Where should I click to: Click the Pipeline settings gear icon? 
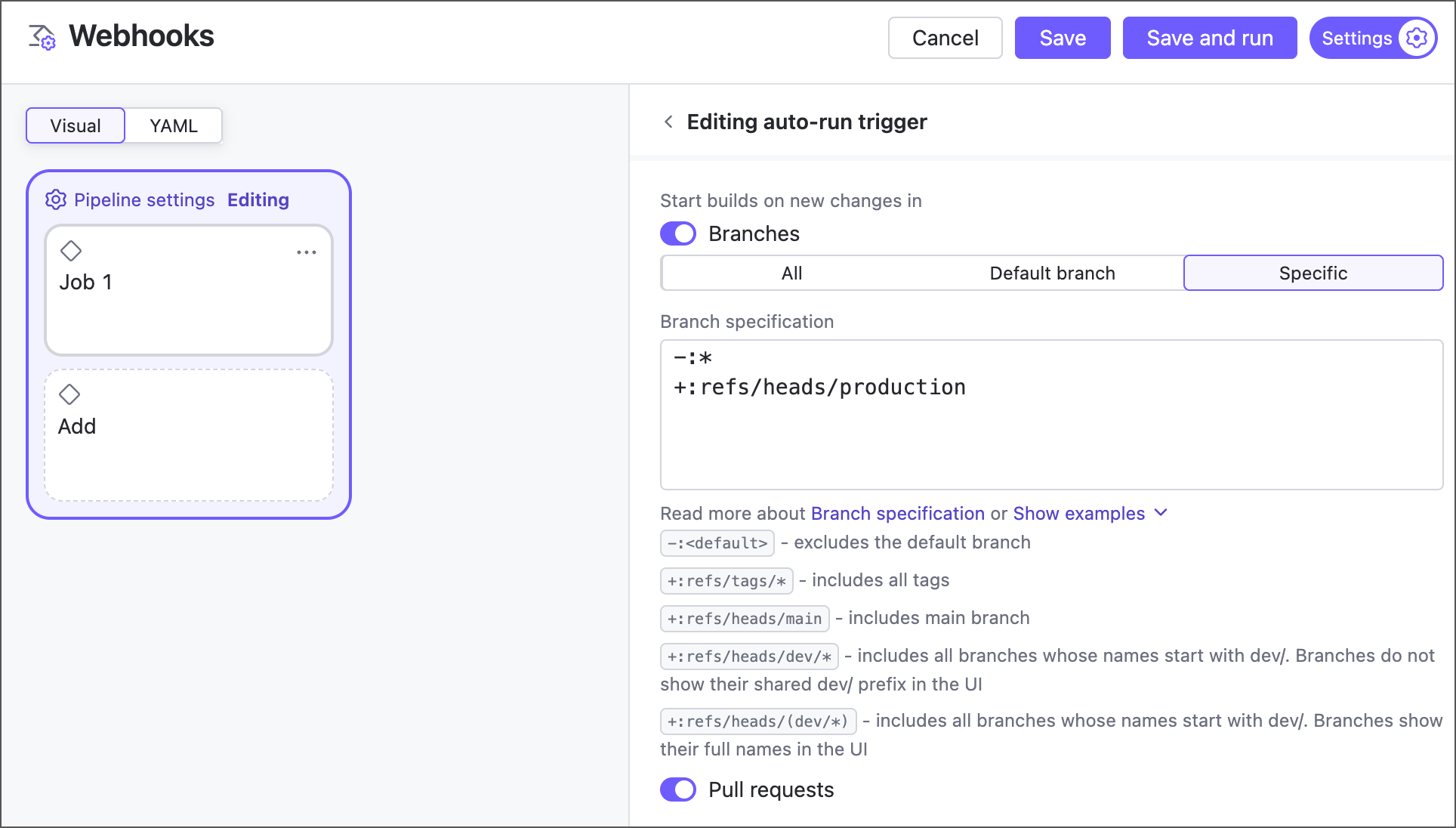coord(56,199)
